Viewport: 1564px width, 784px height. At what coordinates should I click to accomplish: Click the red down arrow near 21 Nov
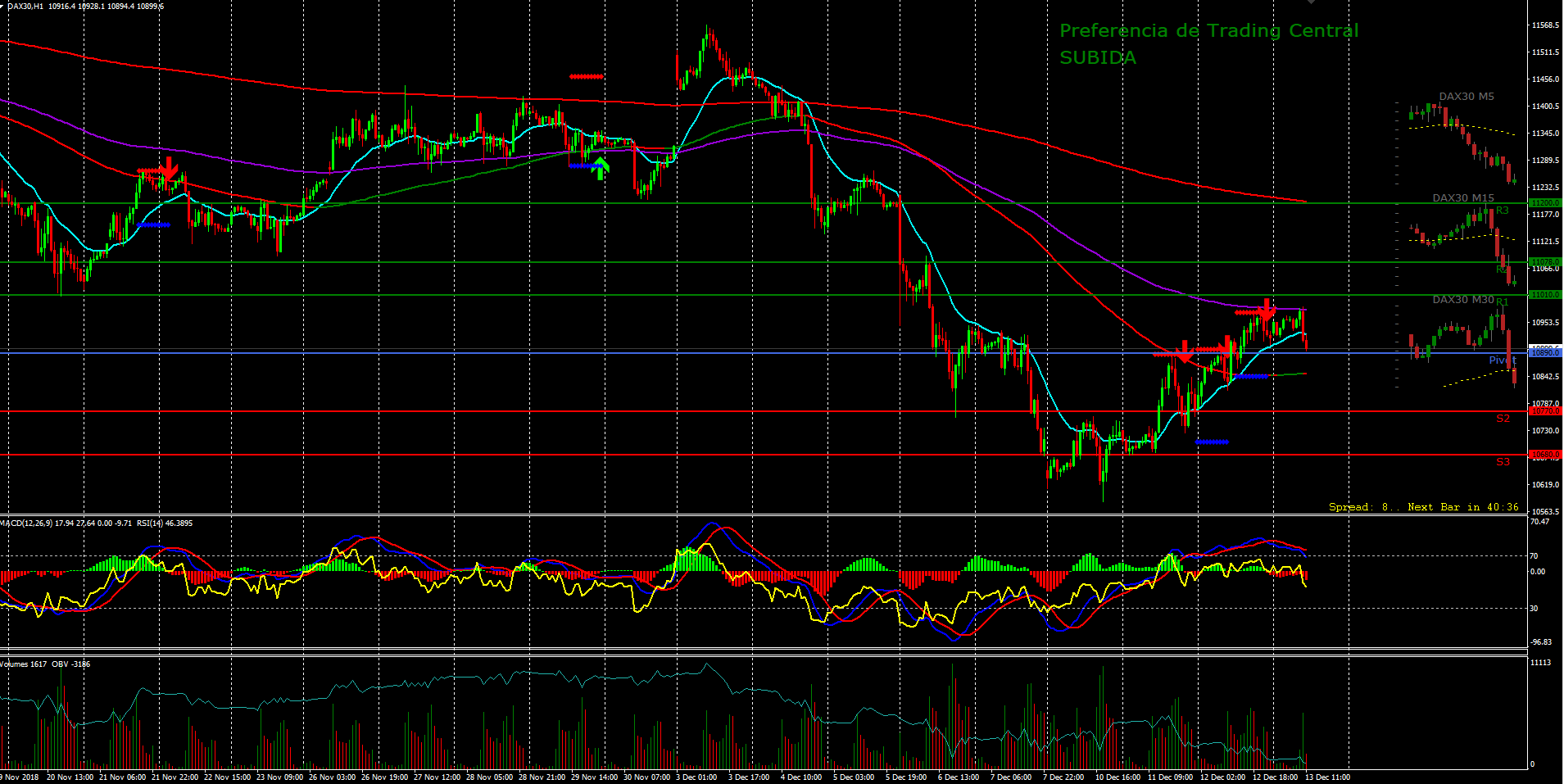click(168, 169)
